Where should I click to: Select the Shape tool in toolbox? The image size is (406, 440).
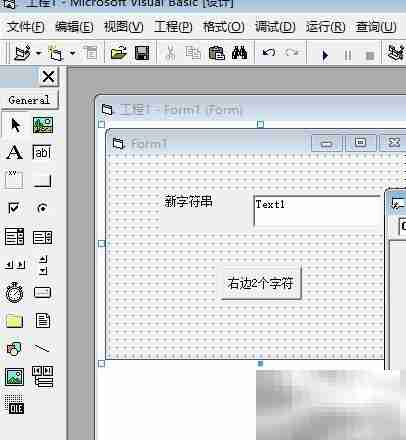click(x=14, y=349)
